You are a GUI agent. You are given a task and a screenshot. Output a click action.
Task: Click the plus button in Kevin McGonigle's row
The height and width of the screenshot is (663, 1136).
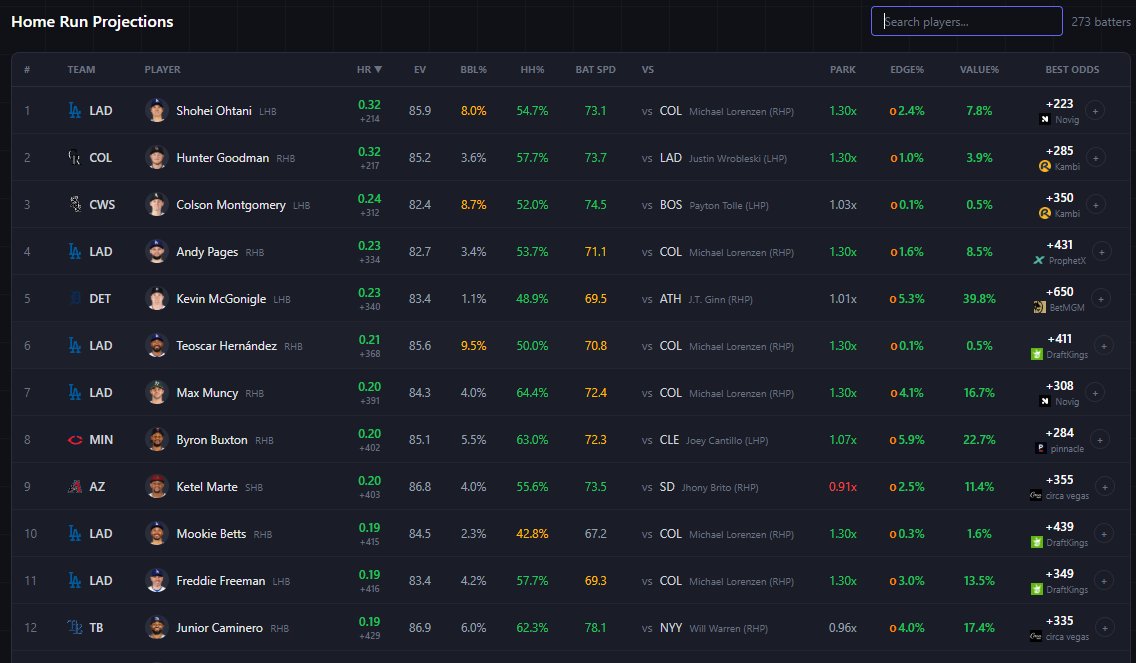(1100, 299)
